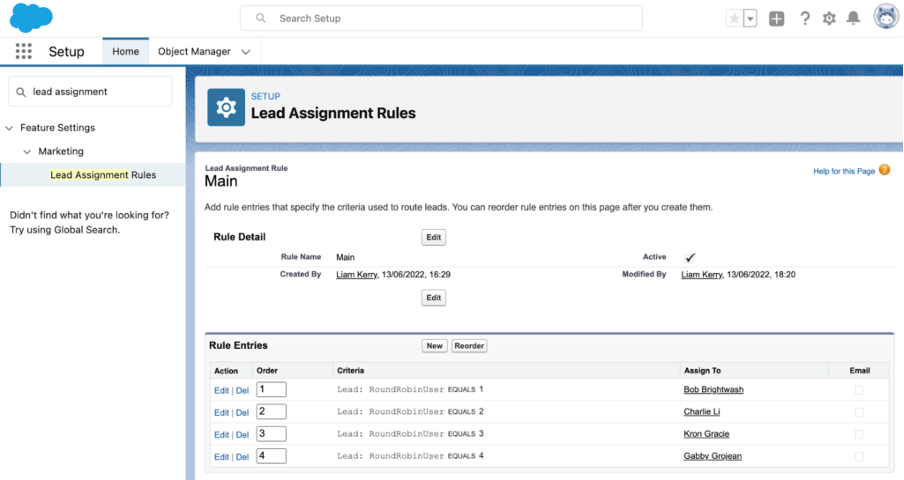904x480 pixels.
Task: Click the Search Setup magnifier icon
Action: coord(261,18)
